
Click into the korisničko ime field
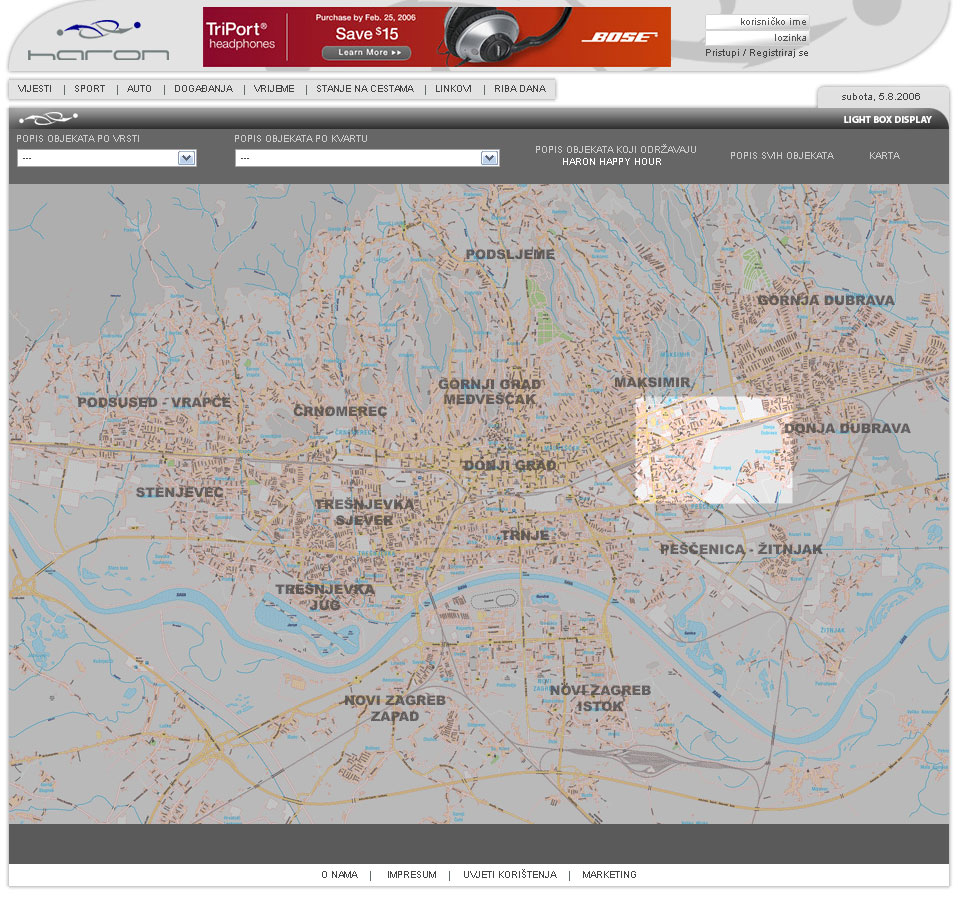point(757,21)
